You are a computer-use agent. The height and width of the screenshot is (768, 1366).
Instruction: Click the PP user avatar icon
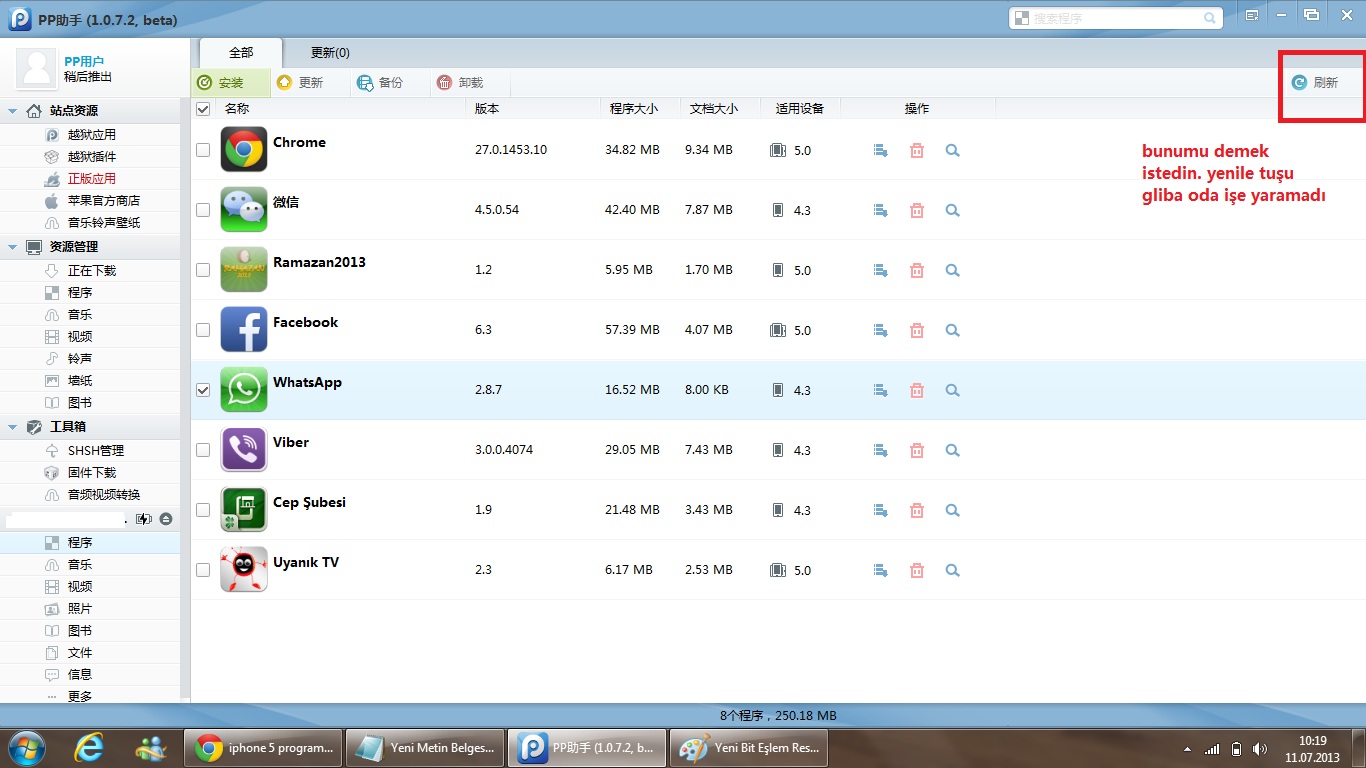click(37, 68)
